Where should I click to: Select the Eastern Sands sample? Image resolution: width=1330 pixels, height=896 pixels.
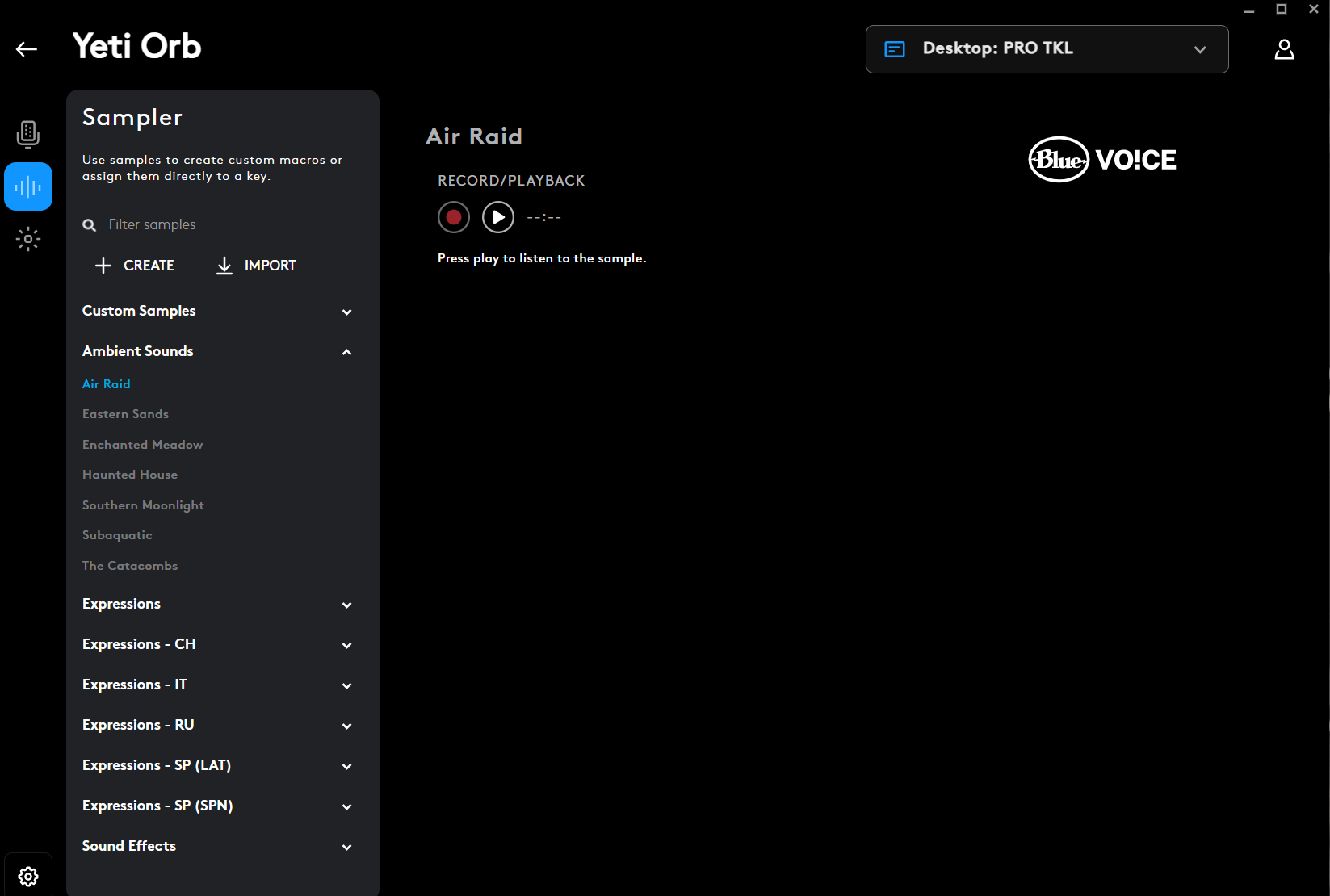[125, 414]
